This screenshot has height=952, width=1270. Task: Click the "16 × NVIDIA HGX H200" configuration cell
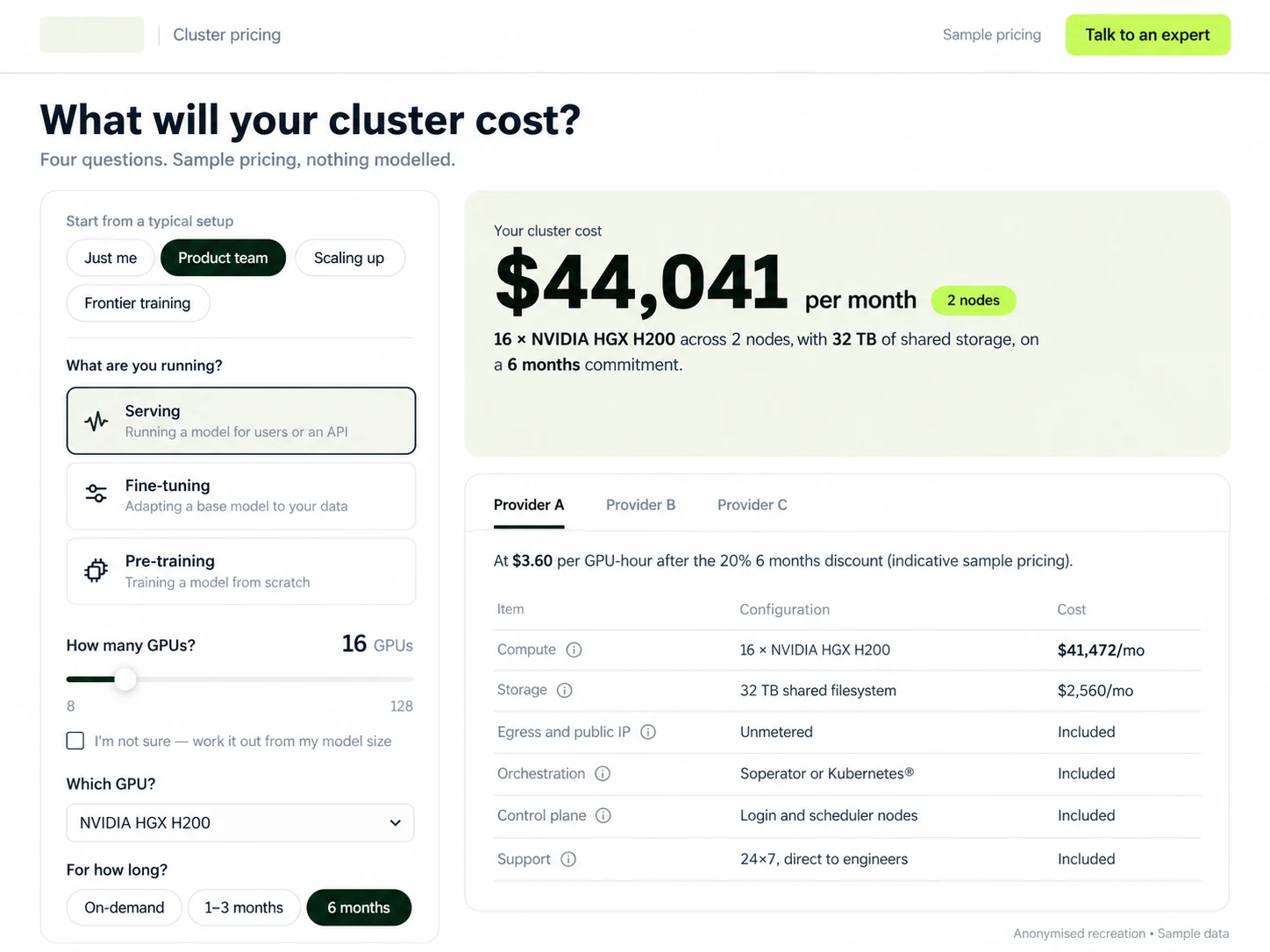(815, 650)
